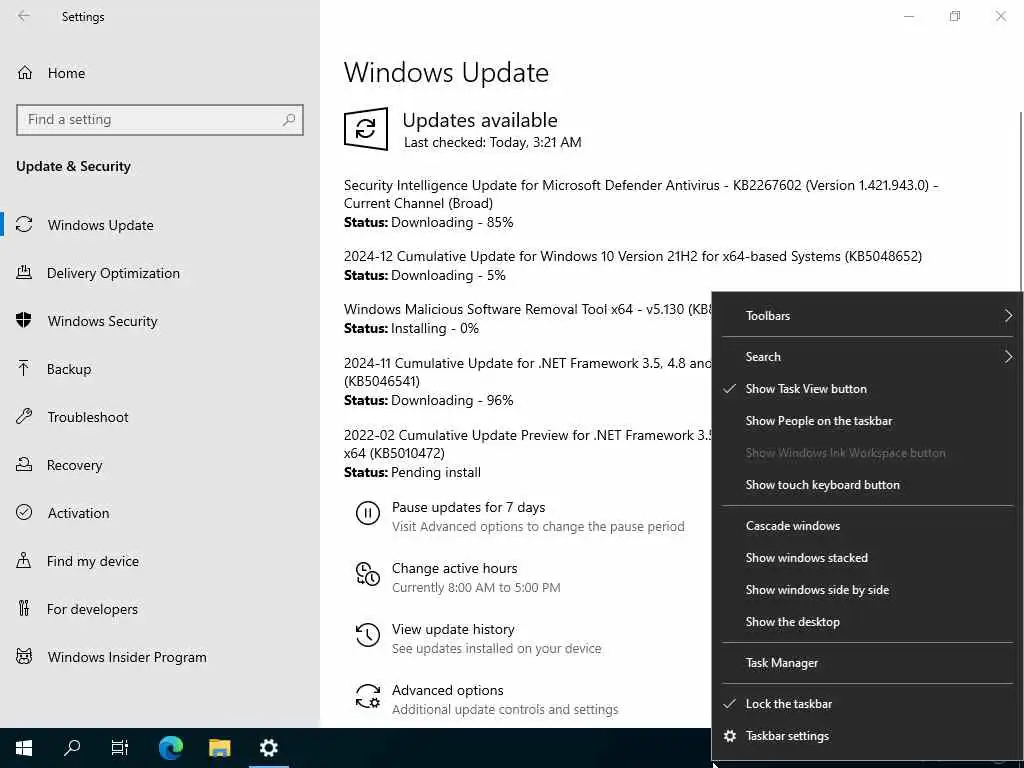Click Pause updates for 7 days
Screen dimensions: 1024x768
pos(468,507)
